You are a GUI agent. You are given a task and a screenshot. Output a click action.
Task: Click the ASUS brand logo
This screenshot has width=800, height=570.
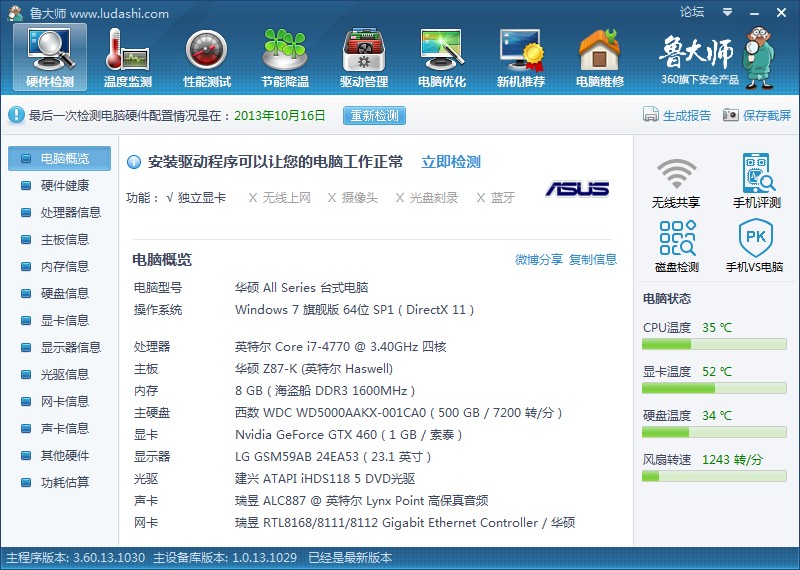(x=577, y=189)
